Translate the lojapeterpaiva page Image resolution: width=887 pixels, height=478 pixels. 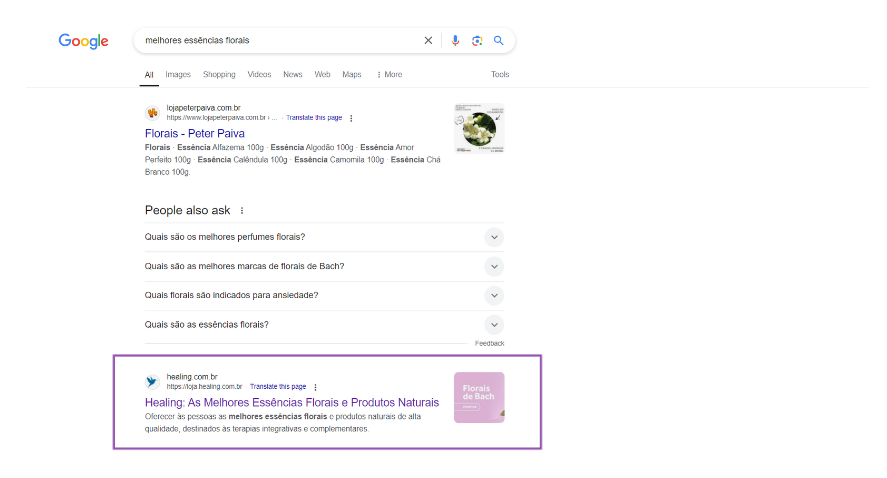pos(314,118)
